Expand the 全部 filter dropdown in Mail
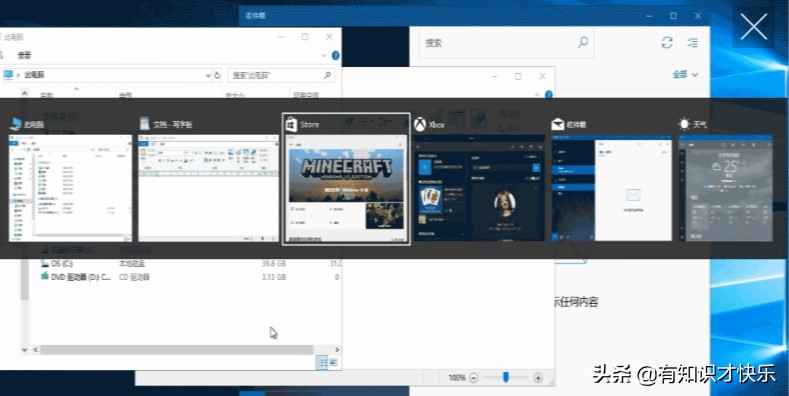 click(x=685, y=74)
